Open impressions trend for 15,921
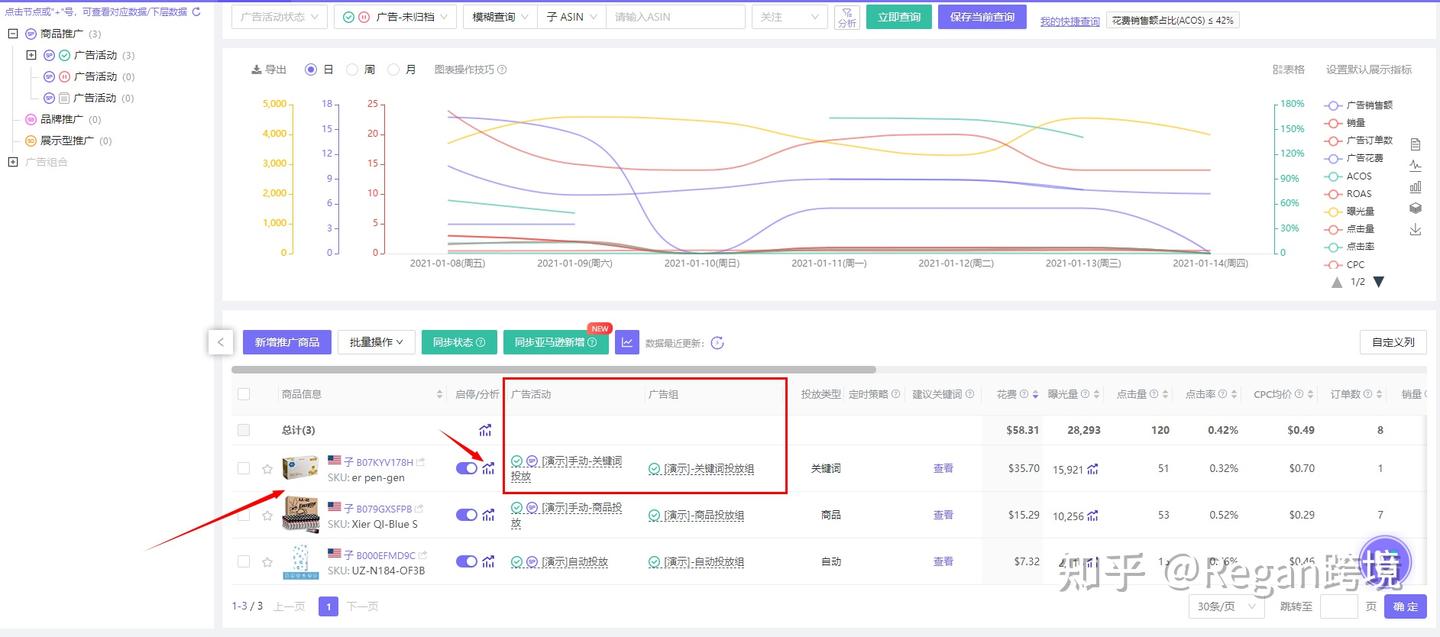 [x=1093, y=468]
